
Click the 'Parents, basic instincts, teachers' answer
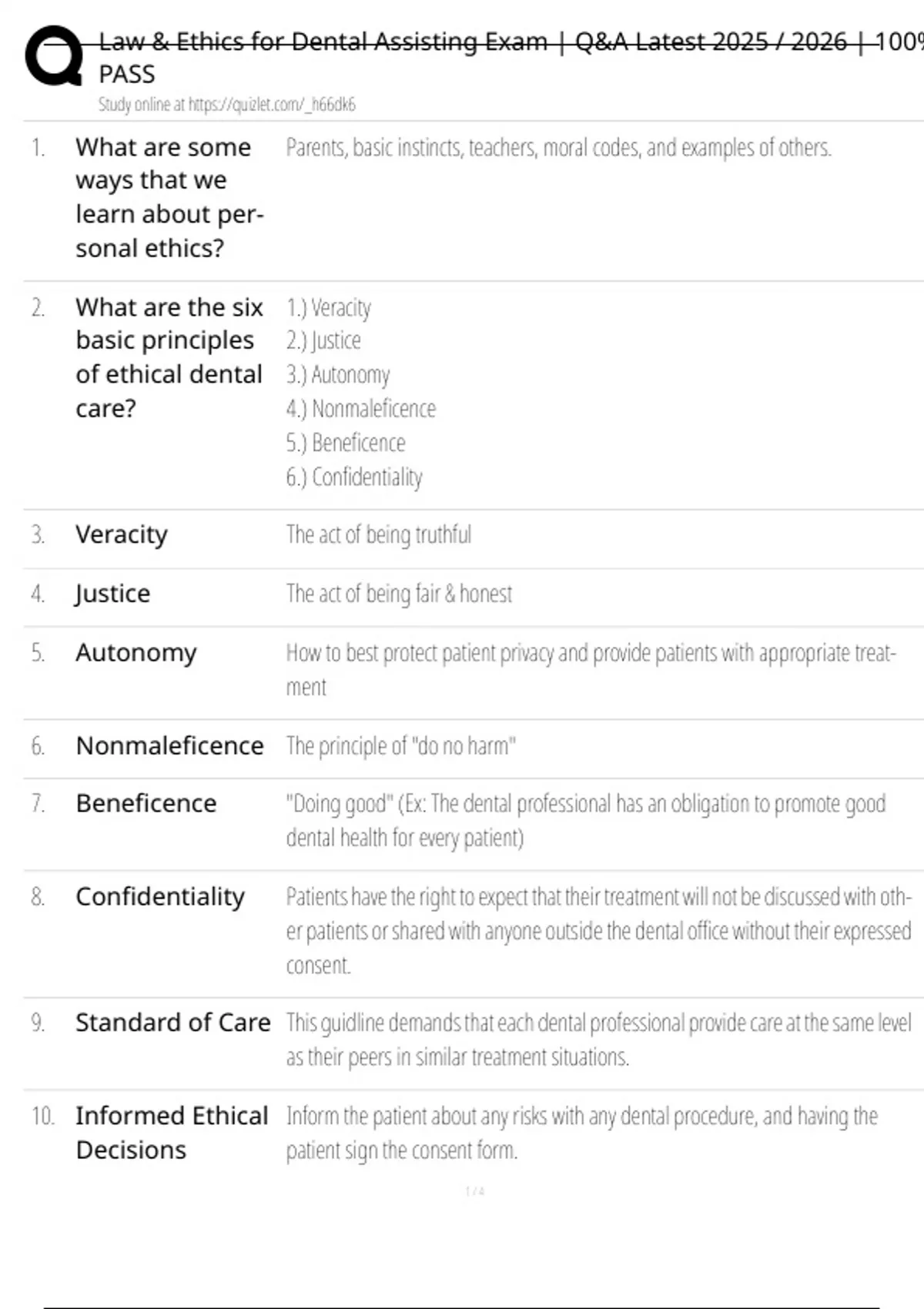pyautogui.click(x=558, y=147)
